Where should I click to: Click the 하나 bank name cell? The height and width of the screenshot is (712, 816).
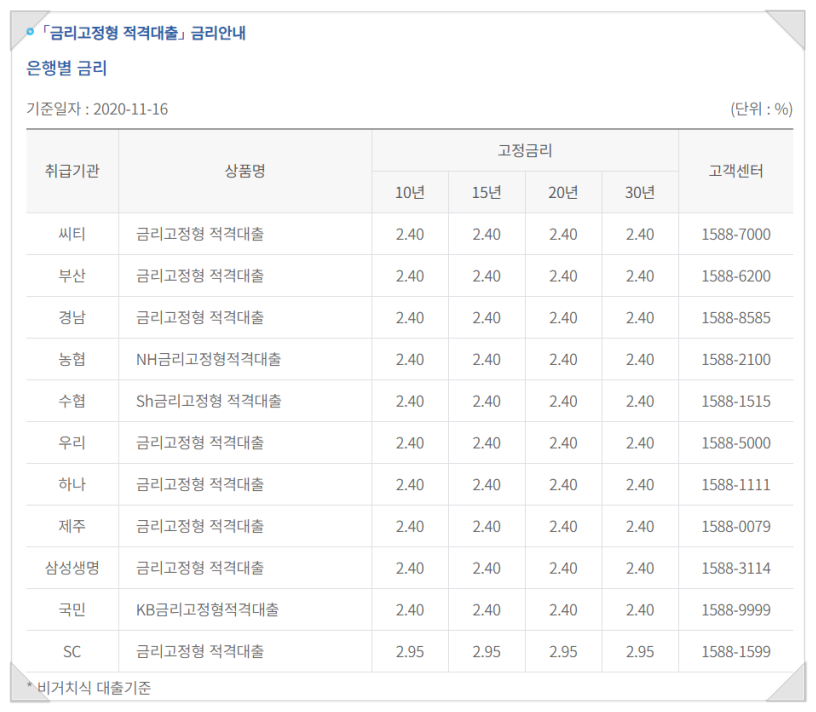pos(72,485)
